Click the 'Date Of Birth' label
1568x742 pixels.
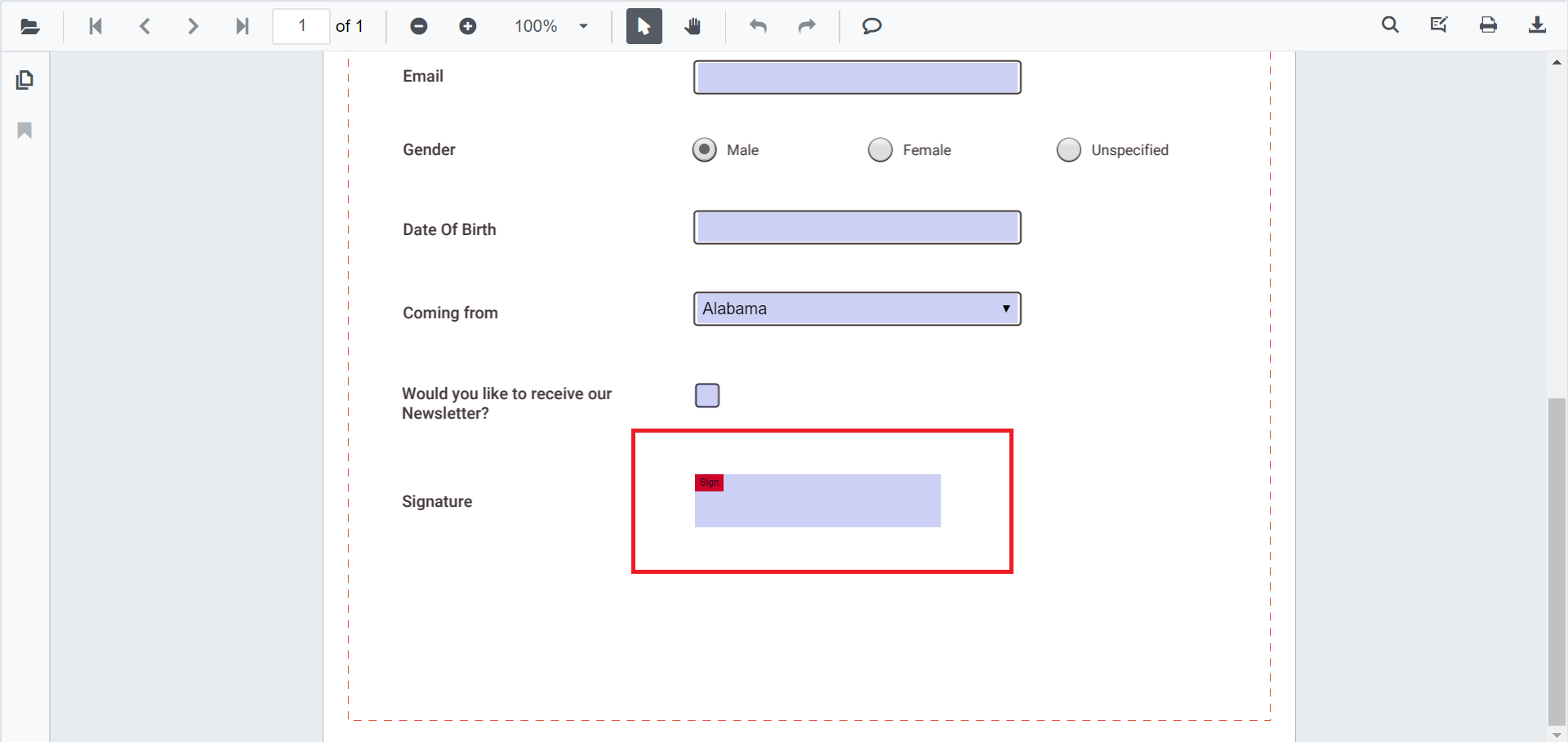(449, 229)
